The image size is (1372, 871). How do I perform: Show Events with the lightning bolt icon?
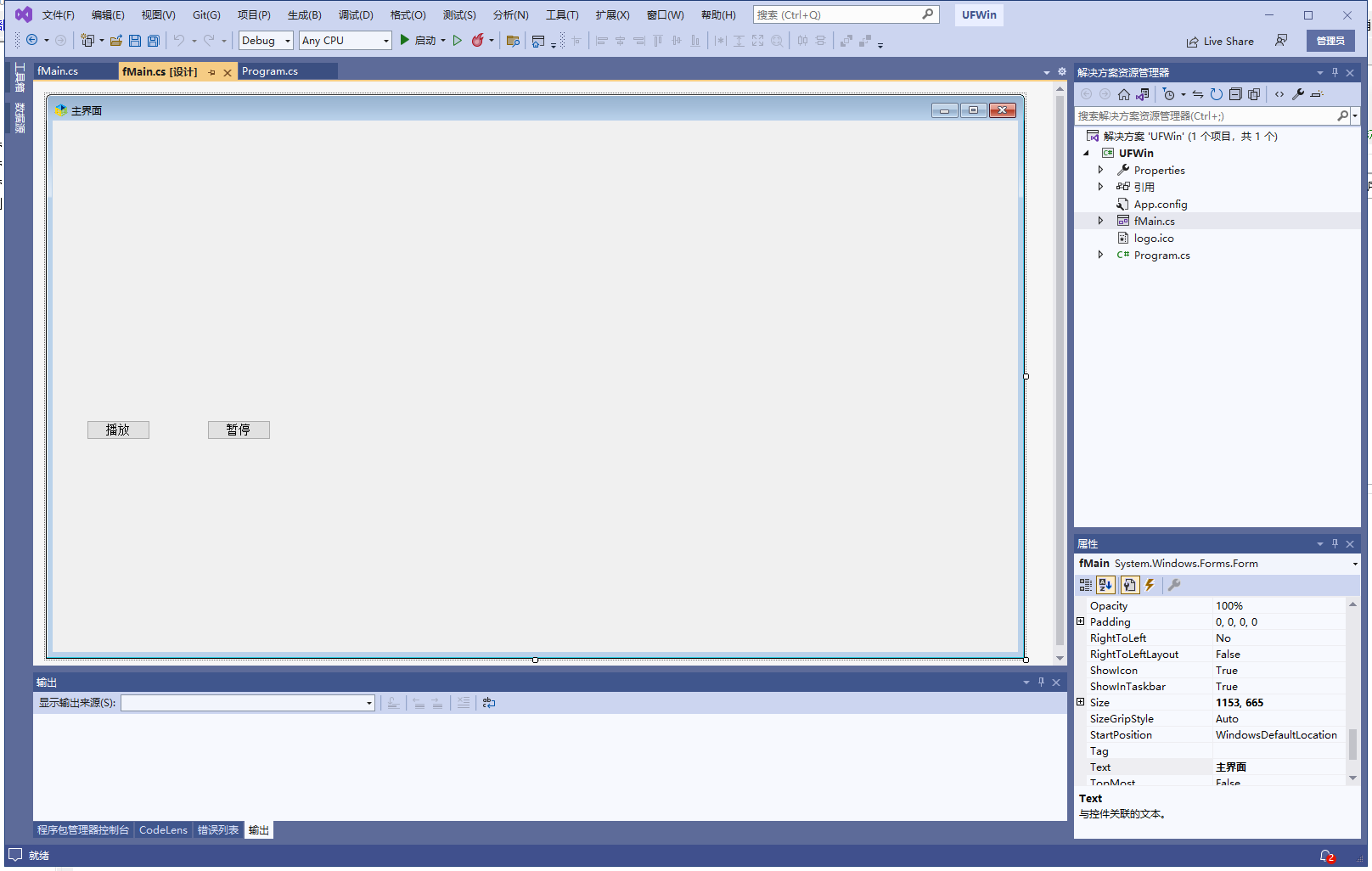click(1150, 585)
